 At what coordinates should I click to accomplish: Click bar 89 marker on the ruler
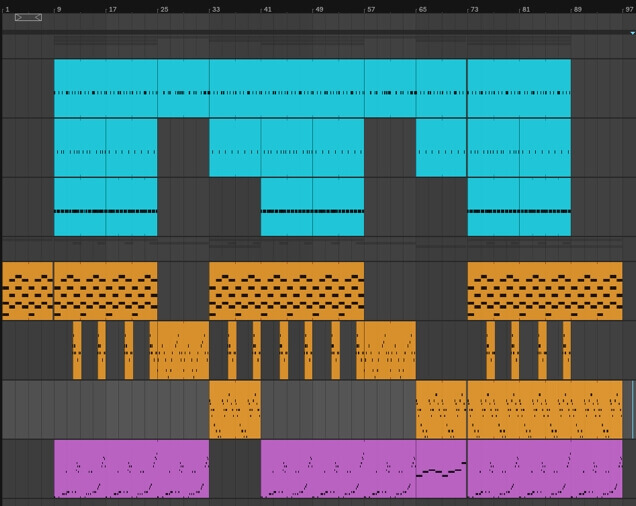[578, 9]
